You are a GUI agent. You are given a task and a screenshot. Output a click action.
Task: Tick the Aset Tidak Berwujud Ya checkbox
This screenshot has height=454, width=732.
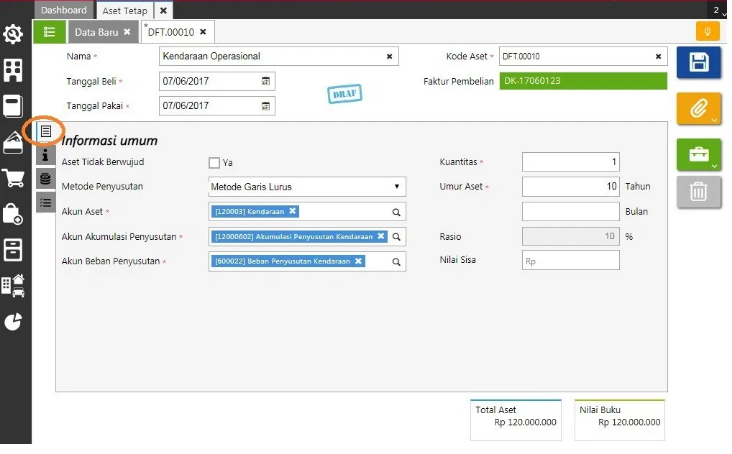click(214, 162)
